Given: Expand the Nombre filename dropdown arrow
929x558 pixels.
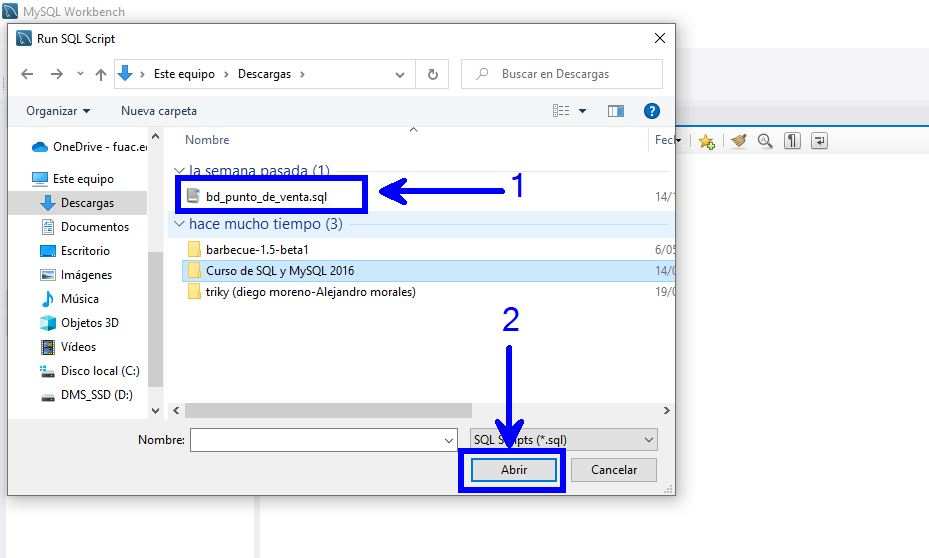Looking at the screenshot, I should 449,440.
